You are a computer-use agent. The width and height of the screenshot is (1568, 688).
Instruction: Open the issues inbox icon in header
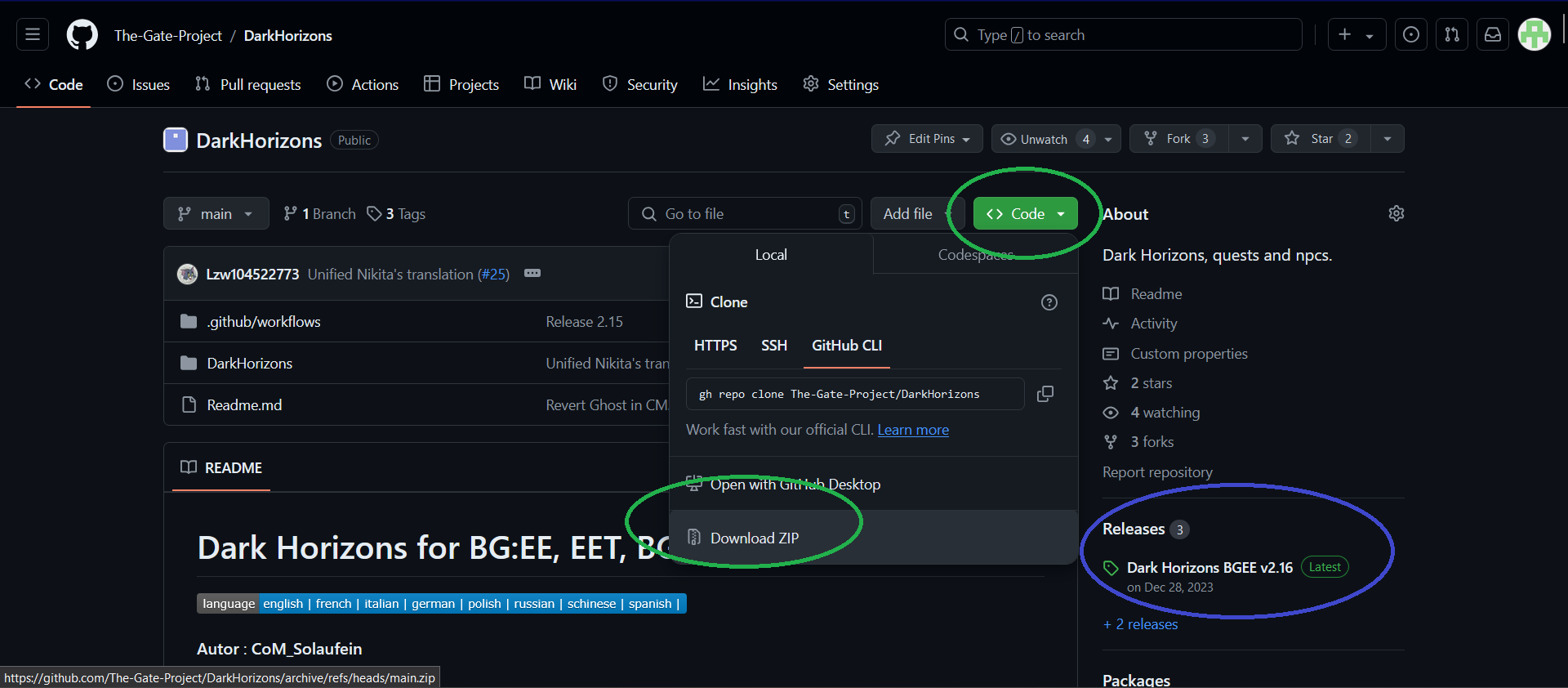pos(1411,34)
